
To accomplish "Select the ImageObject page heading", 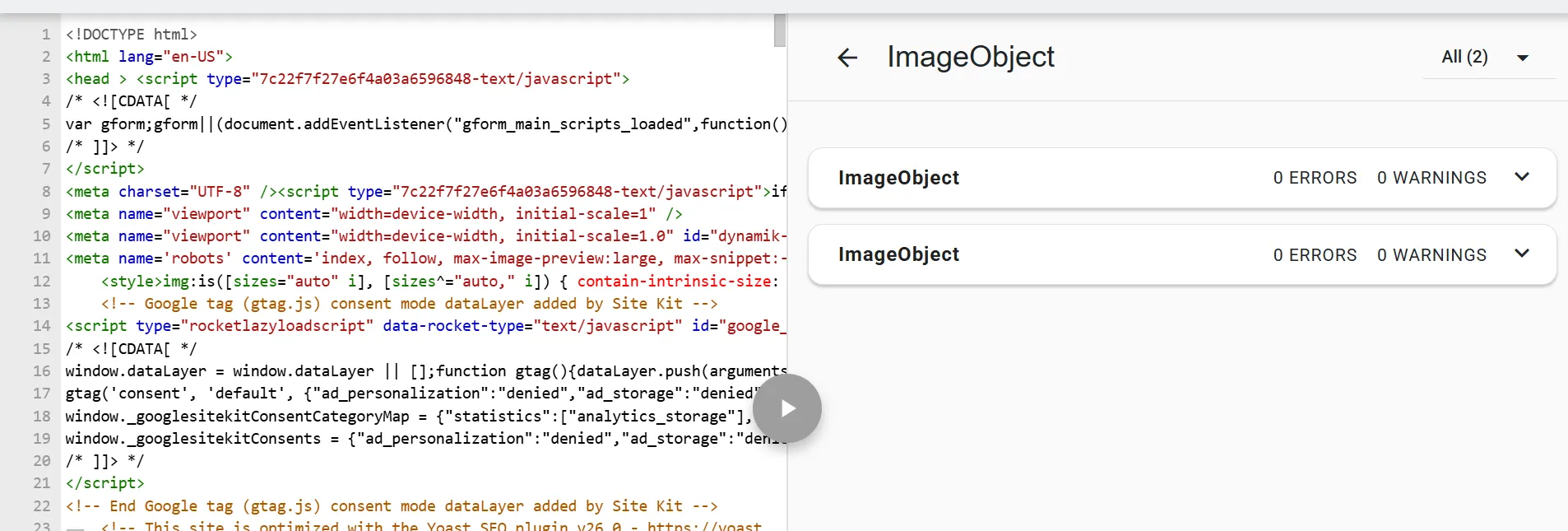I will pyautogui.click(x=971, y=57).
